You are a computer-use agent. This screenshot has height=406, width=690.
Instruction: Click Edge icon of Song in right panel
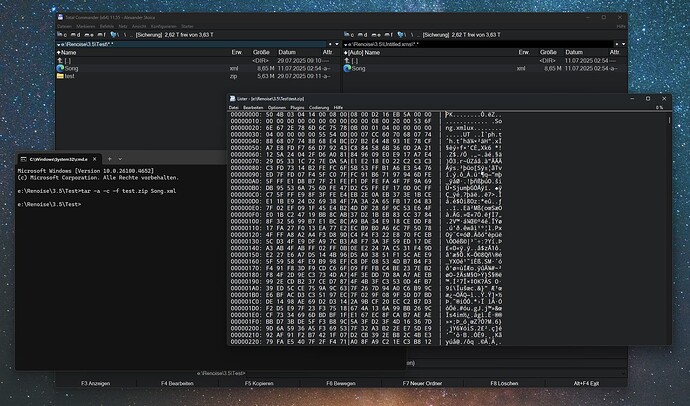click(347, 68)
